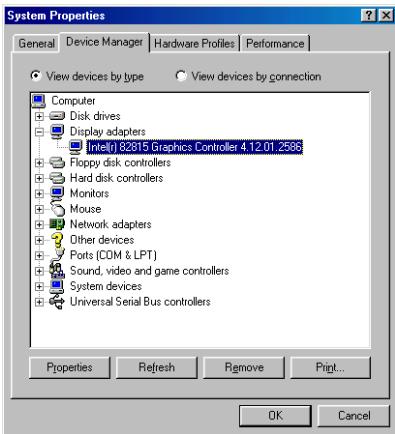Click the Universal Serial Bus controllers icon
This screenshot has width=395, height=434.
pyautogui.click(x=57, y=302)
